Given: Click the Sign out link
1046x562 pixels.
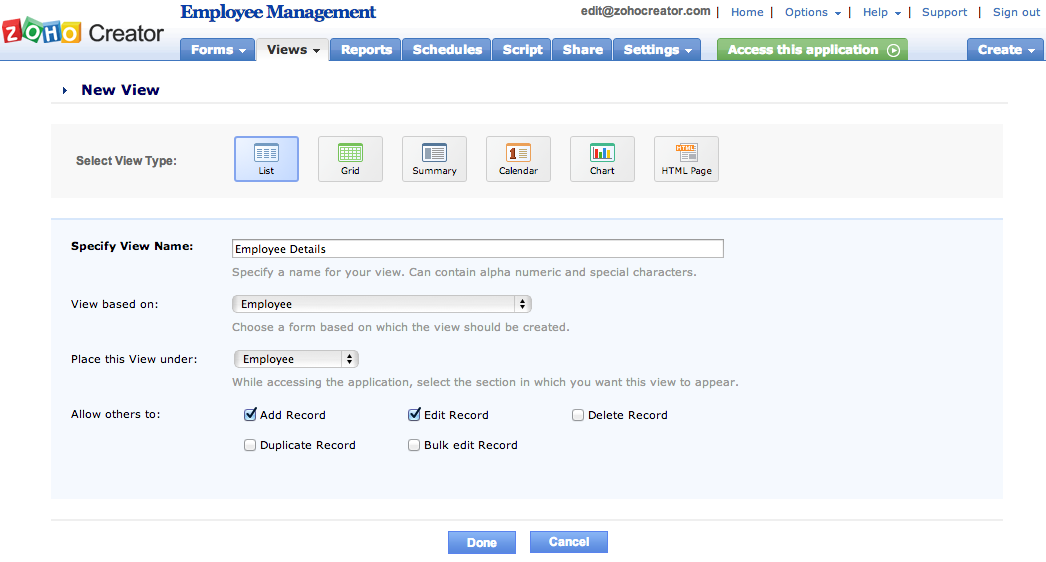Looking at the screenshot, I should (x=1016, y=12).
